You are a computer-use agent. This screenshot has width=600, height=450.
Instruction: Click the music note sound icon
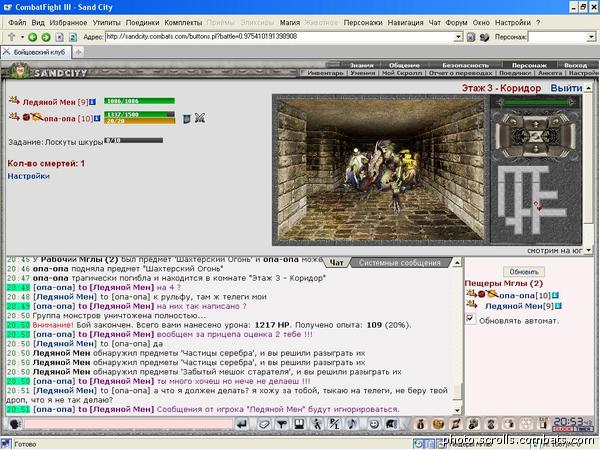(352, 424)
